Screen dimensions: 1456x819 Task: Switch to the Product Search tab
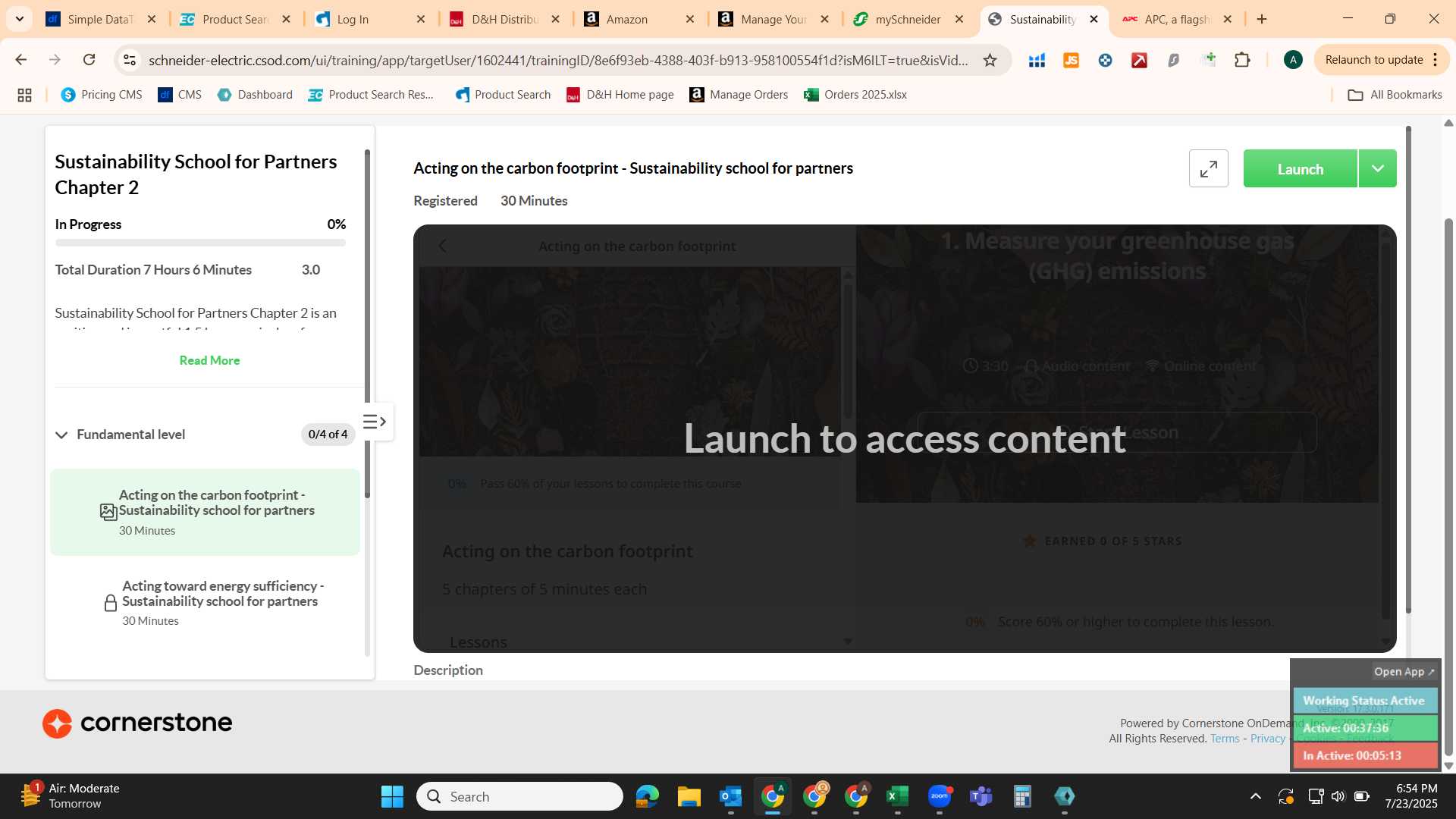click(234, 19)
